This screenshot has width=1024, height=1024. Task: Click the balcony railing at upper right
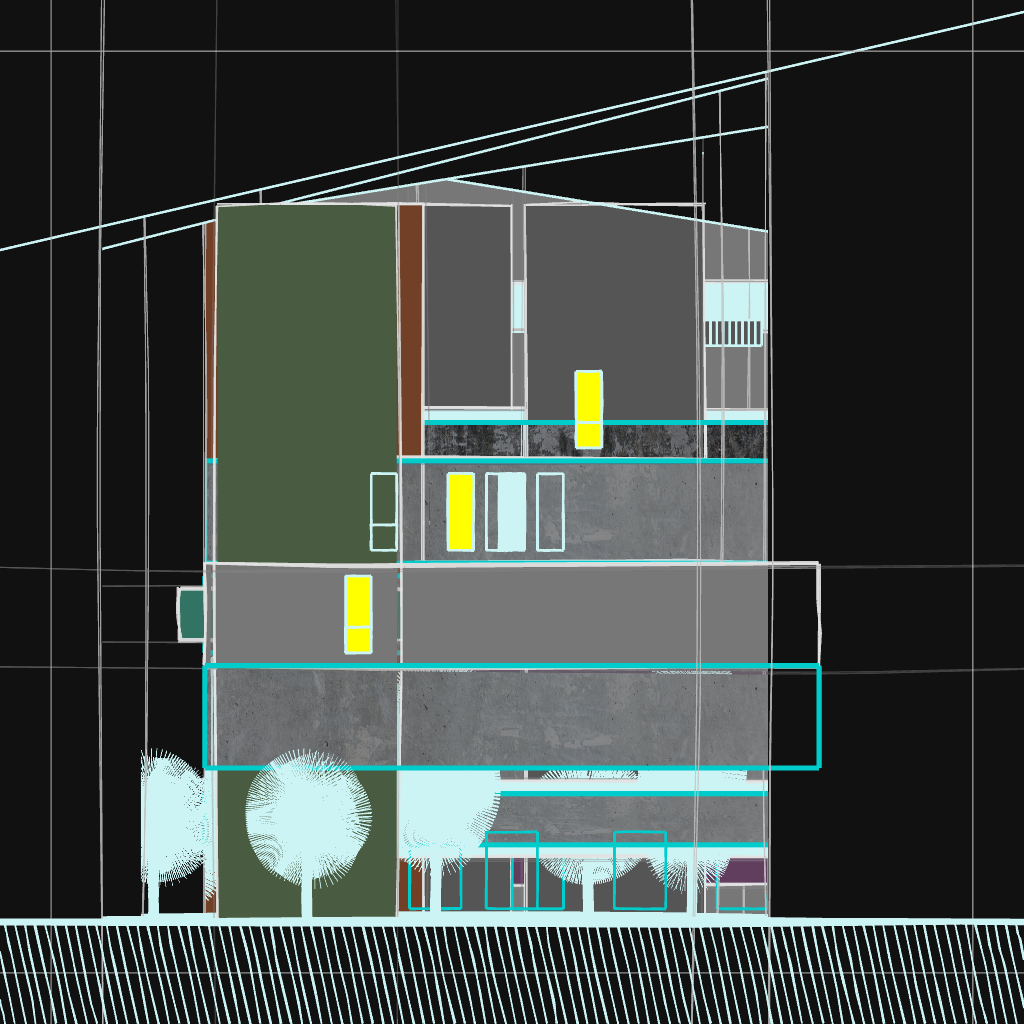click(734, 333)
